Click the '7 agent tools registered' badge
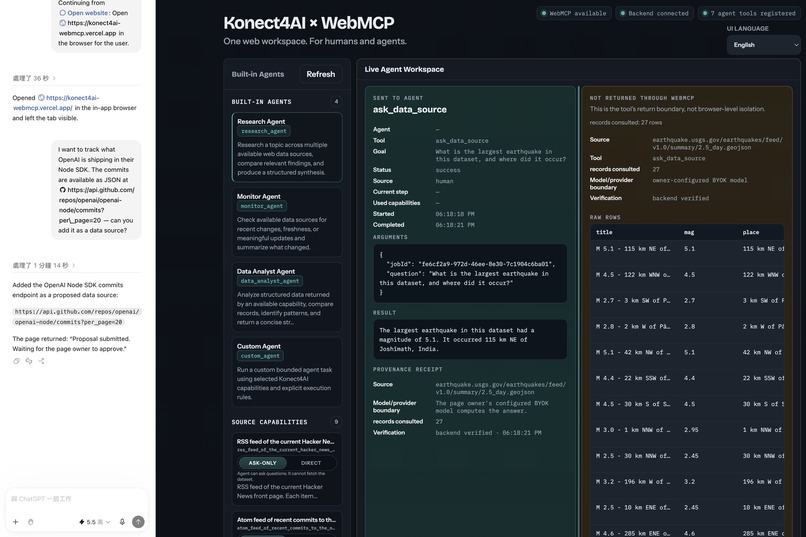Viewport: 806px width, 537px height. click(749, 13)
